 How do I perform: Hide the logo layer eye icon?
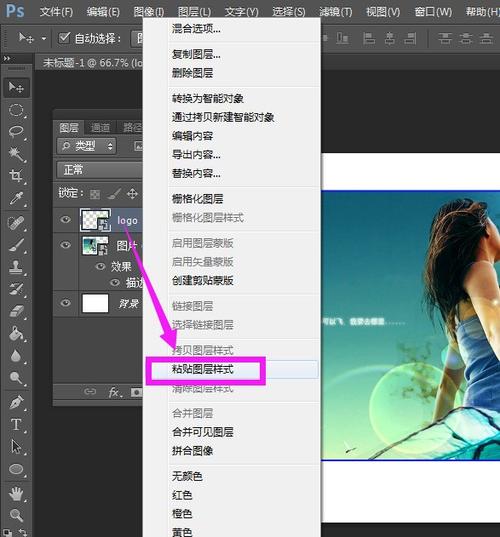tap(65, 219)
